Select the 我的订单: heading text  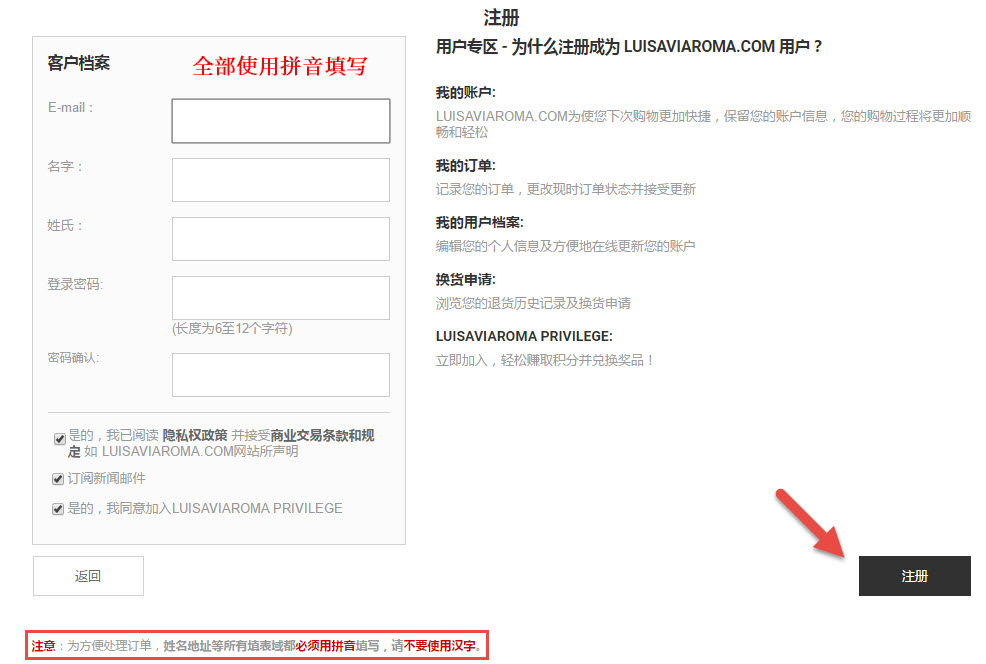465,166
